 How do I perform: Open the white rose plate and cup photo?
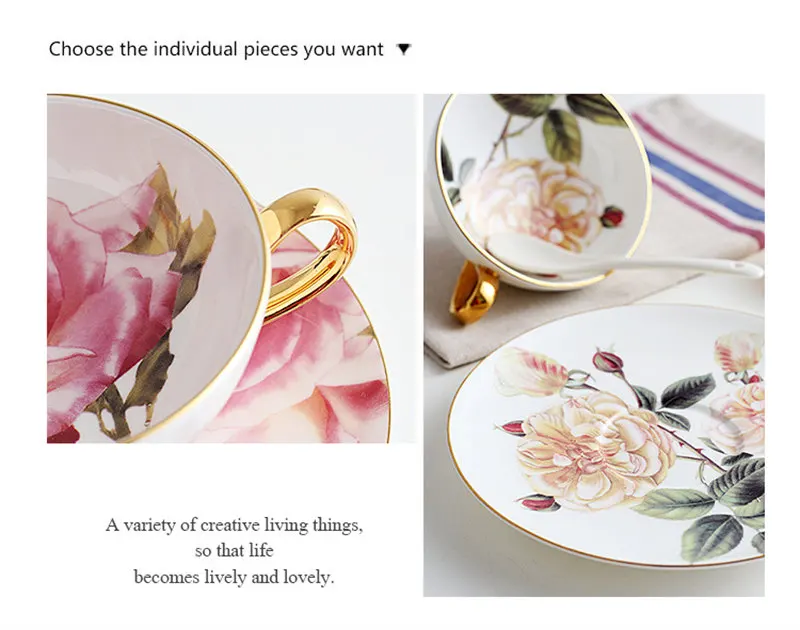[593, 345]
